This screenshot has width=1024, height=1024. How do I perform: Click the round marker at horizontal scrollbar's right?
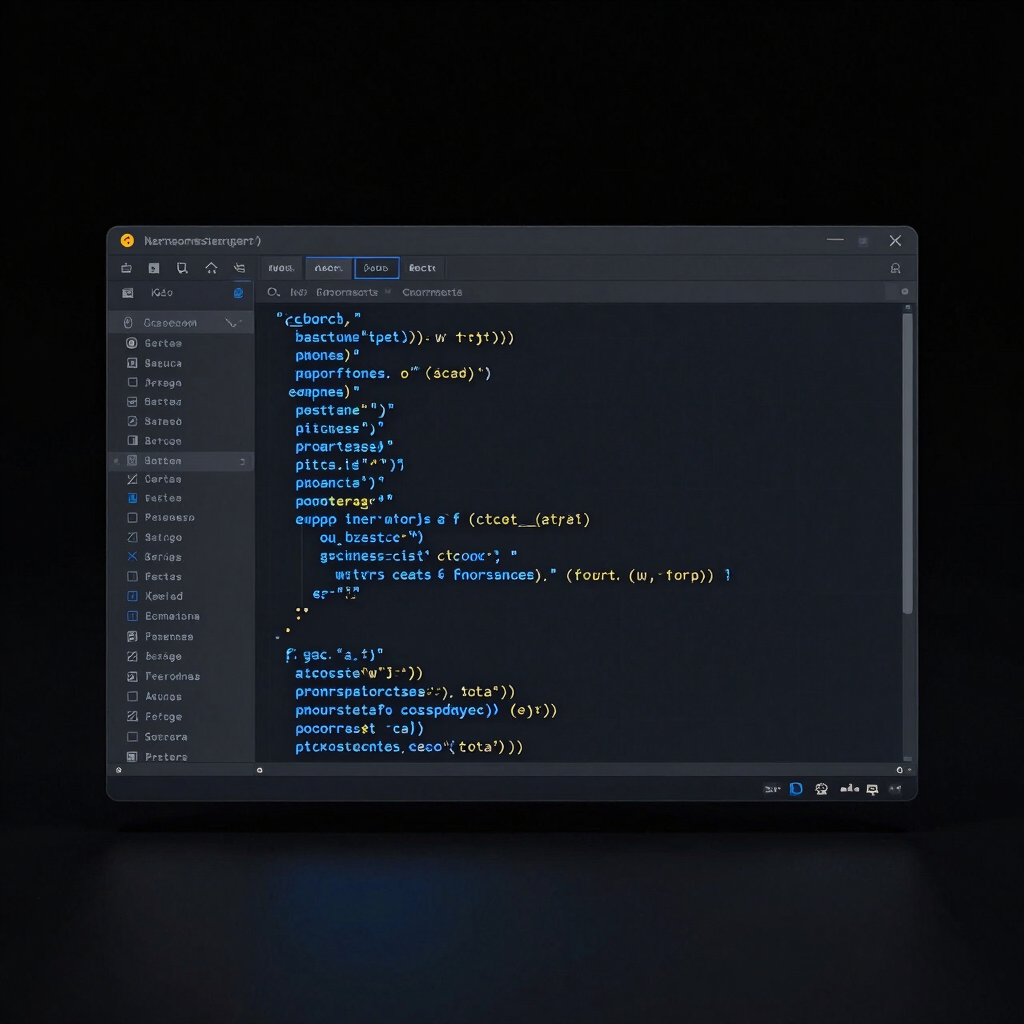click(x=899, y=770)
